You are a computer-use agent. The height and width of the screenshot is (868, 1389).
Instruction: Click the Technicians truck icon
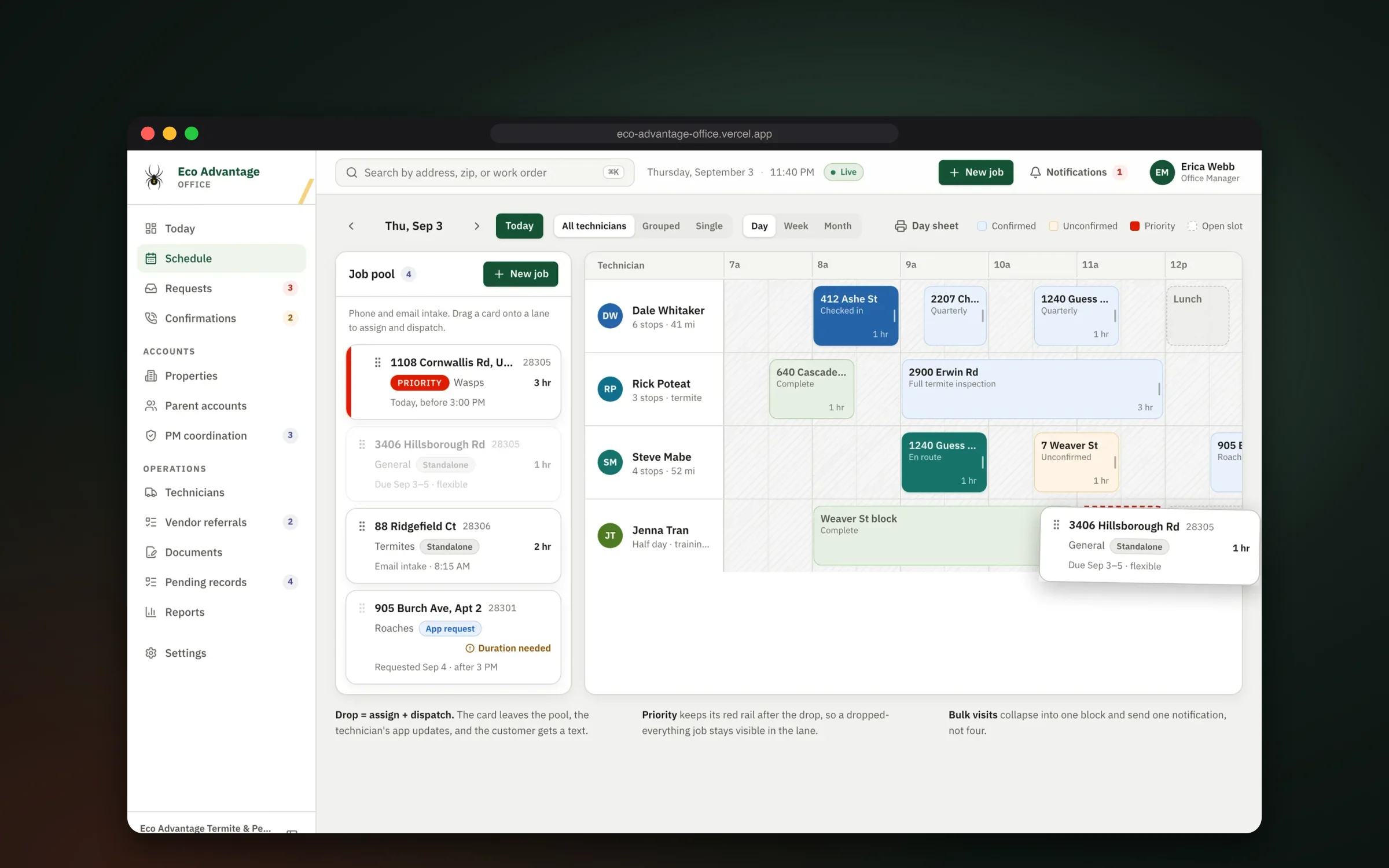pyautogui.click(x=151, y=492)
